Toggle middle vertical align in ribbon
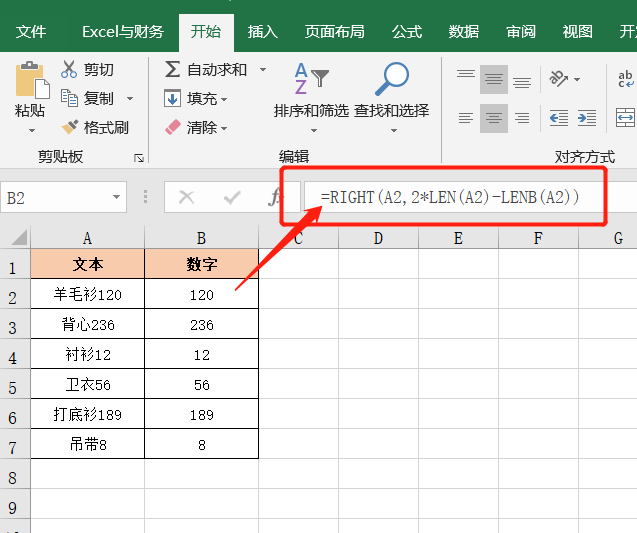Screen dimensions: 637x533 point(493,79)
